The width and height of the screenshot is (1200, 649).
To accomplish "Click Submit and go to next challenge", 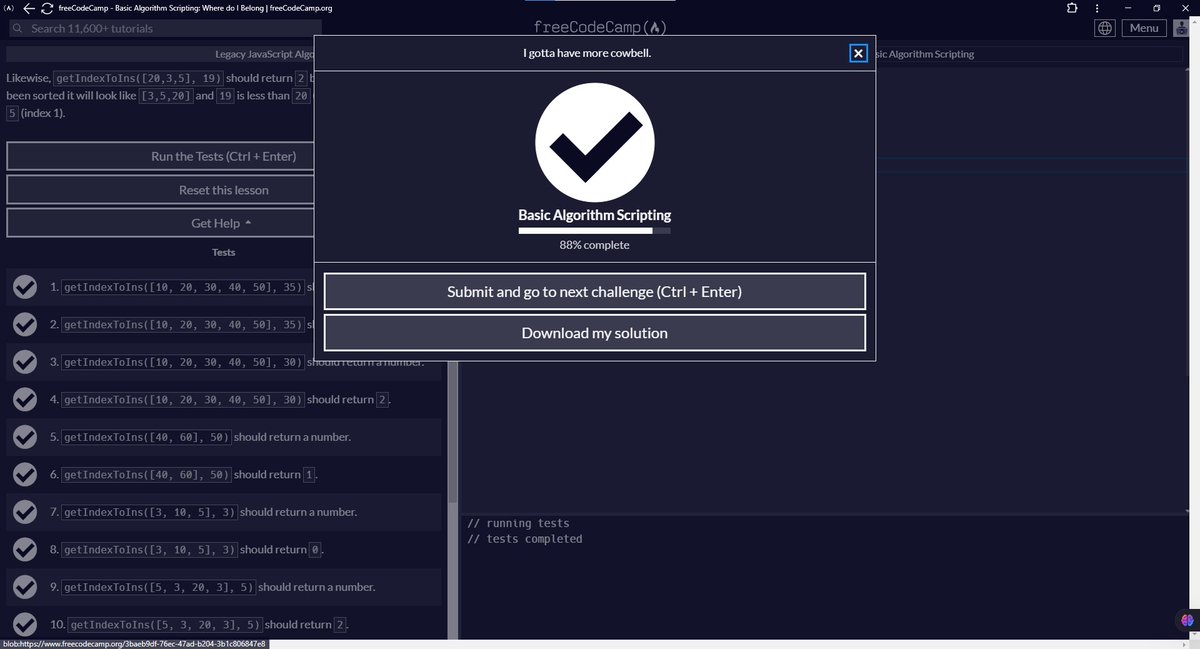I will pos(594,292).
